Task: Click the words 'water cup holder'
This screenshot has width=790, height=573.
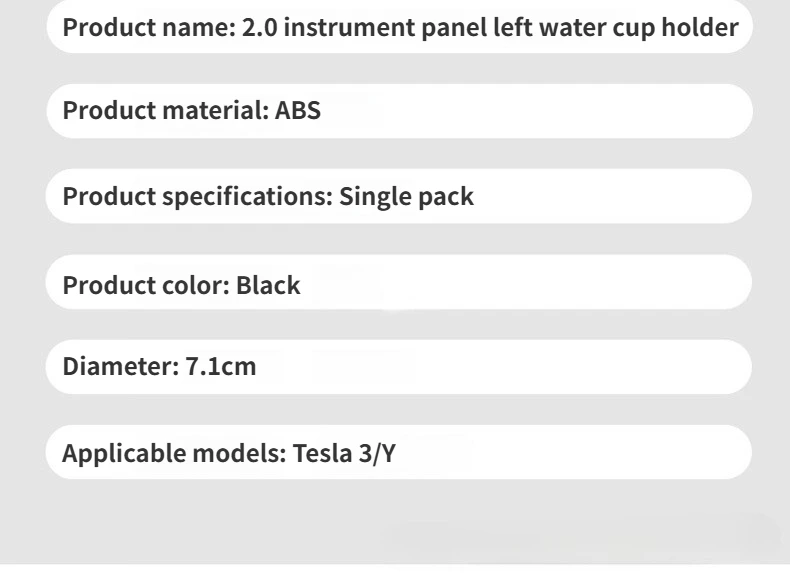Action: coord(639,27)
